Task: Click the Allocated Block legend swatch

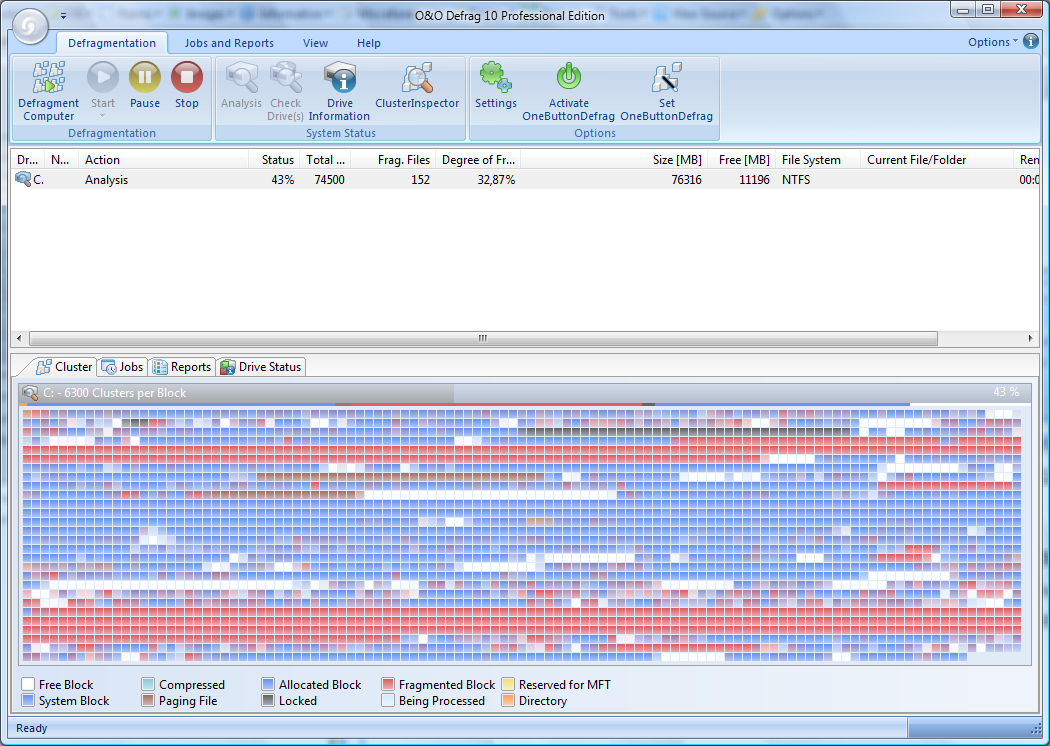Action: pyautogui.click(x=268, y=684)
